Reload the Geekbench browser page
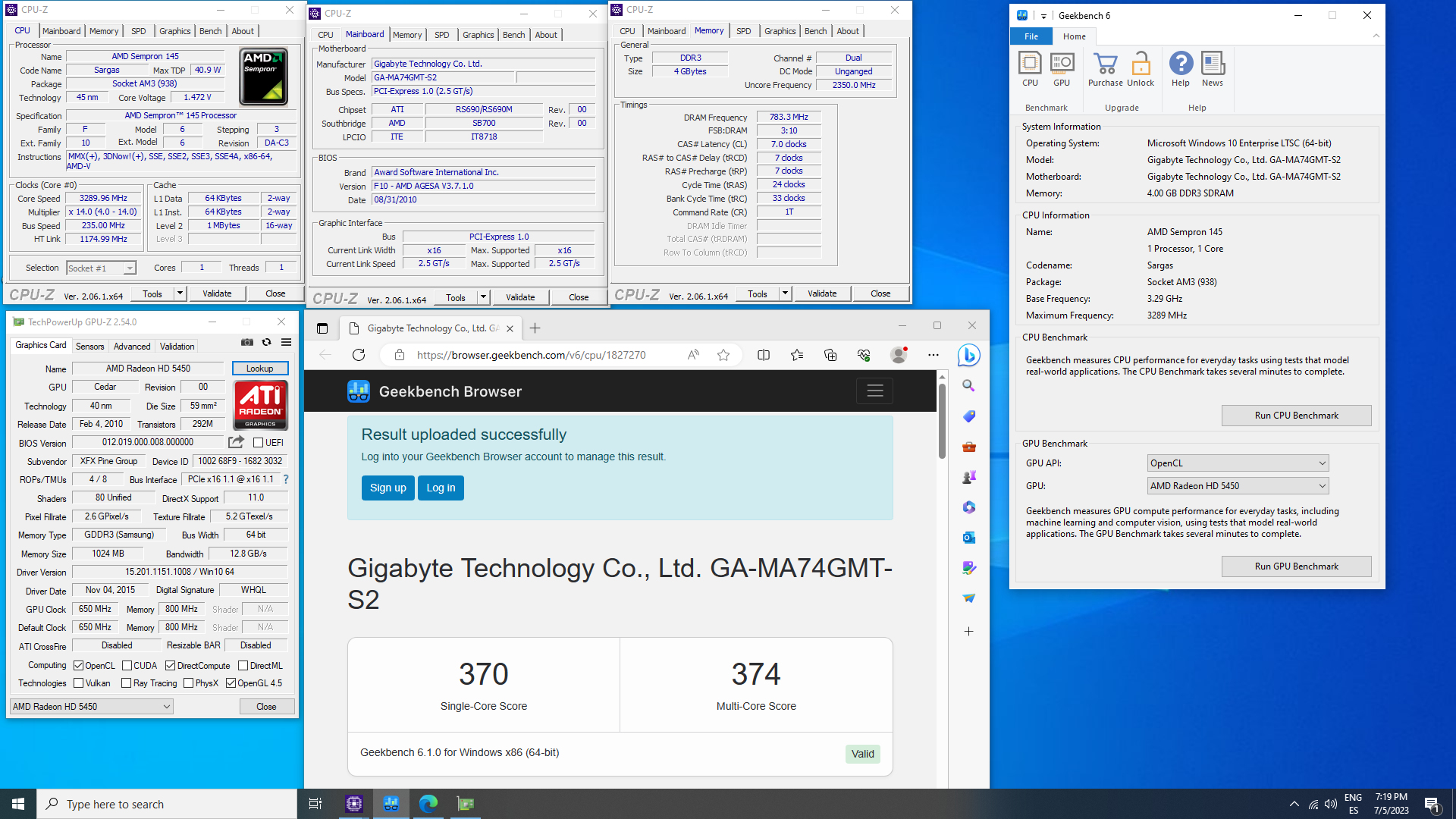The width and height of the screenshot is (1456, 819). point(359,355)
